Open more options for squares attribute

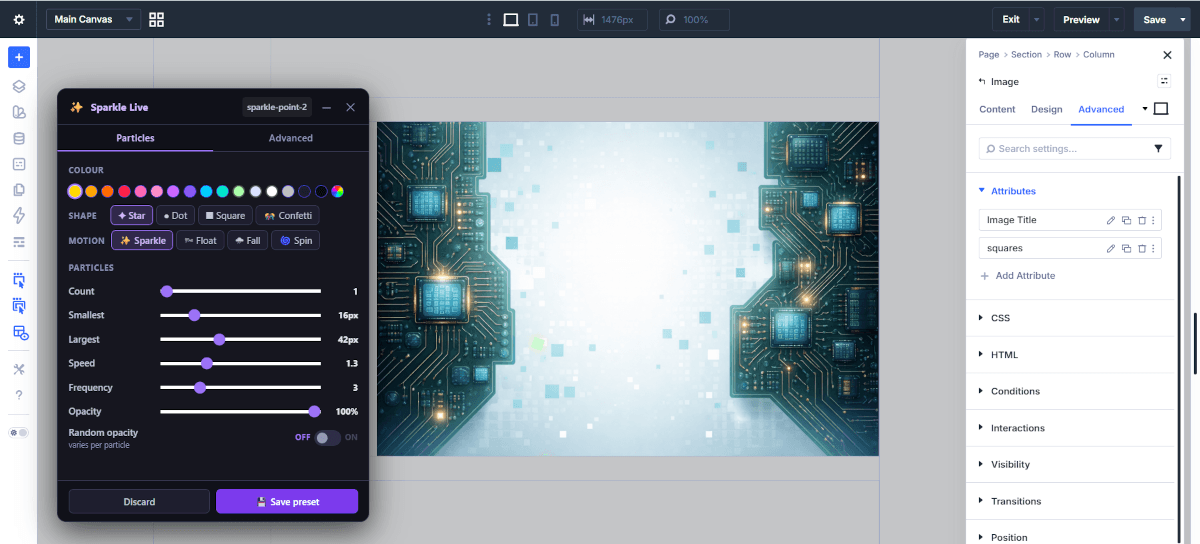[x=1153, y=248]
